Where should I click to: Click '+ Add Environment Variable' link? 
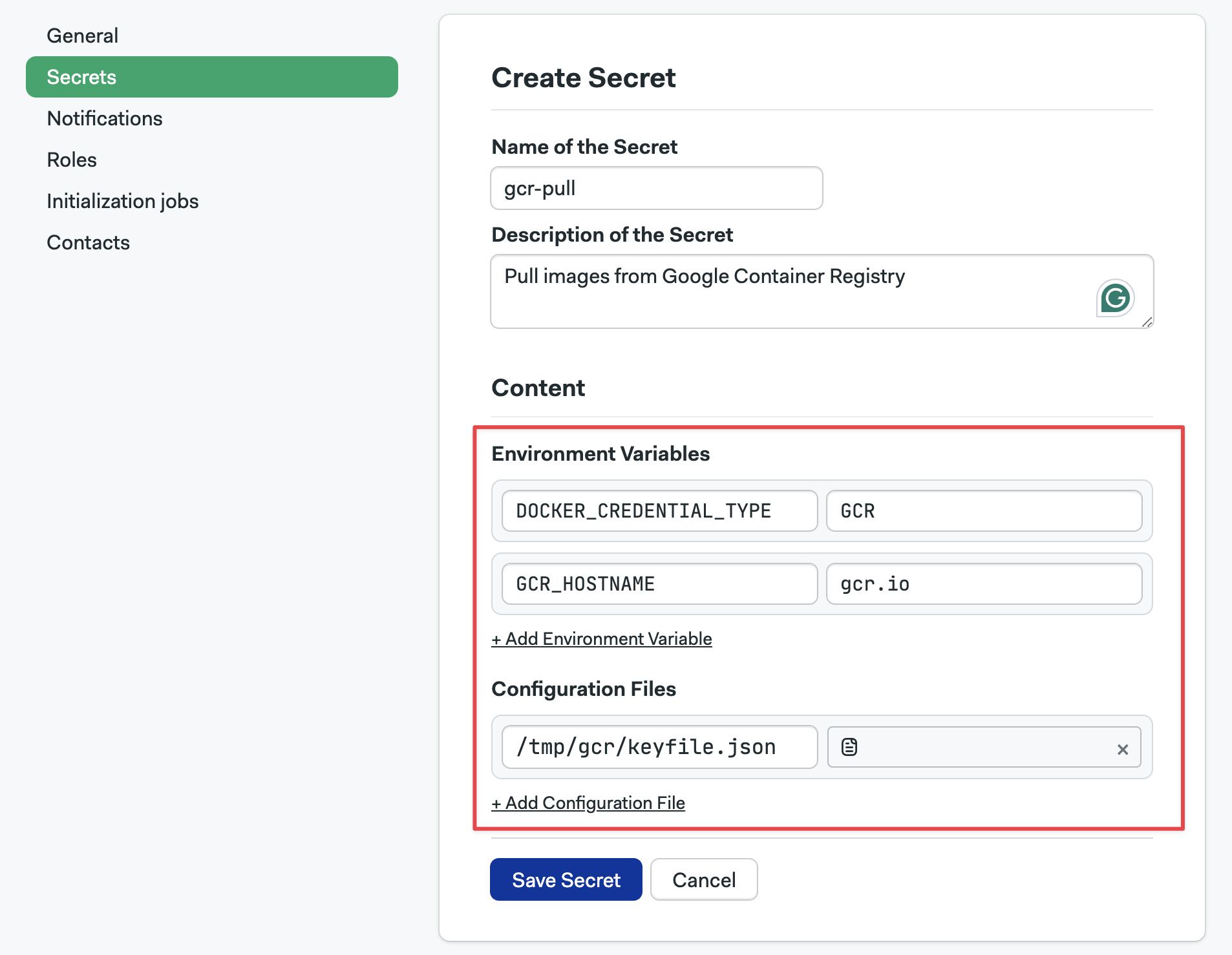click(602, 639)
